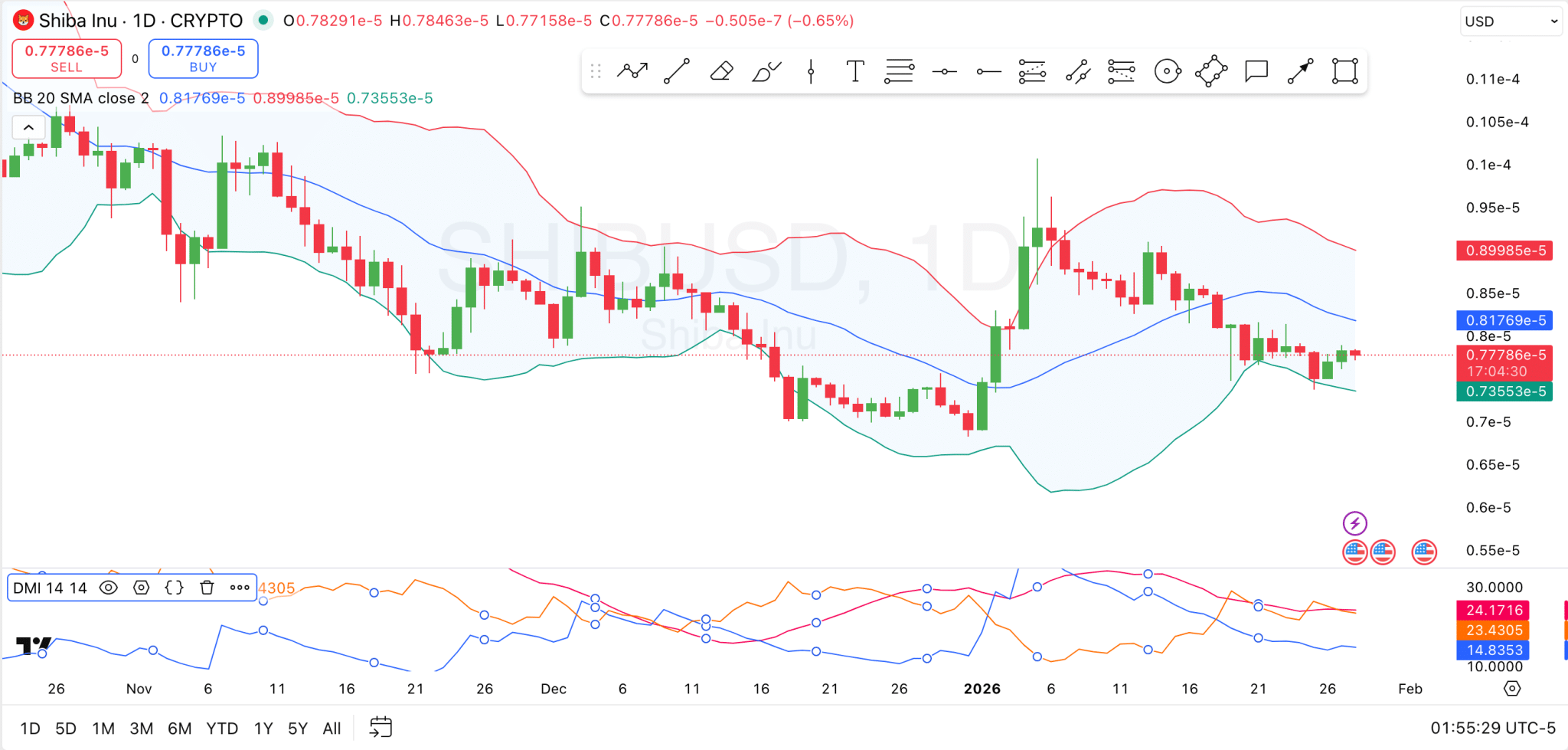Hide the DMI indicator using its eye toggle
1568x750 pixels.
[109, 587]
